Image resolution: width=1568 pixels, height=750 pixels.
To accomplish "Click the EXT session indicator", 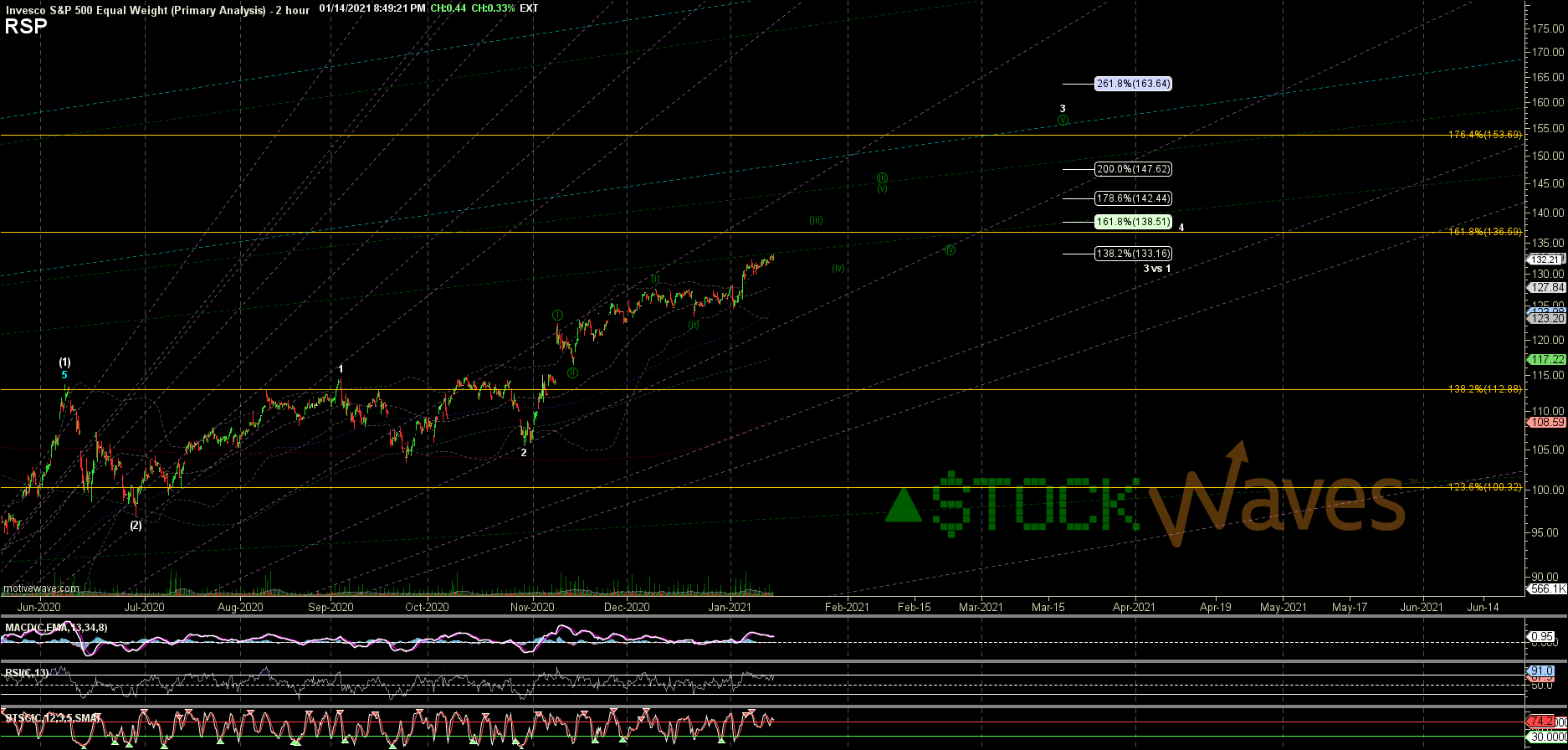I will tap(529, 8).
